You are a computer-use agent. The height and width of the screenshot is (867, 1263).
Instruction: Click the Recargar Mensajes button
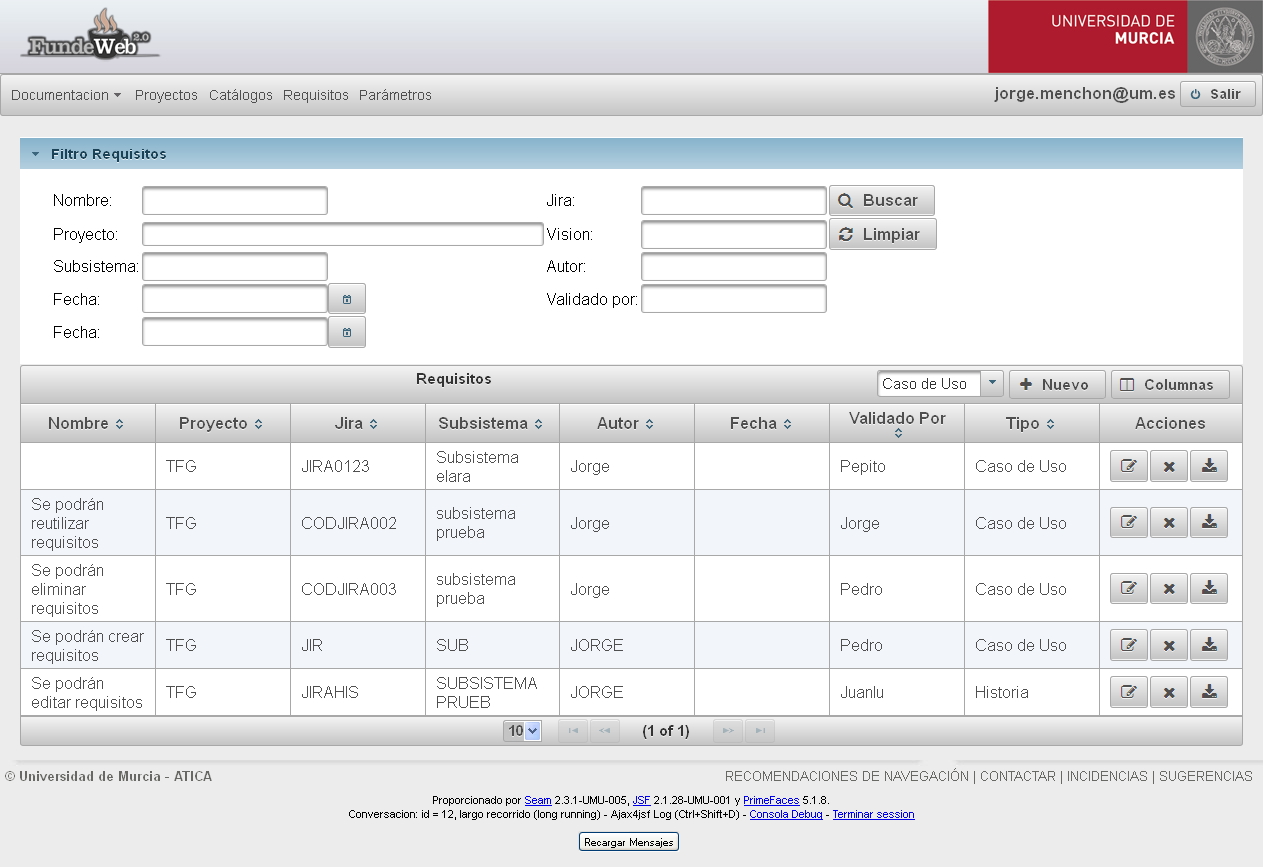pyautogui.click(x=629, y=842)
